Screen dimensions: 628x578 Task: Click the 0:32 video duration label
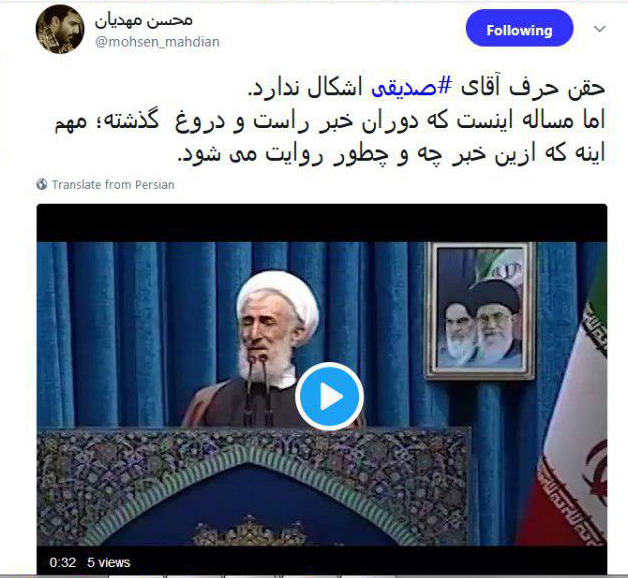coord(62,562)
